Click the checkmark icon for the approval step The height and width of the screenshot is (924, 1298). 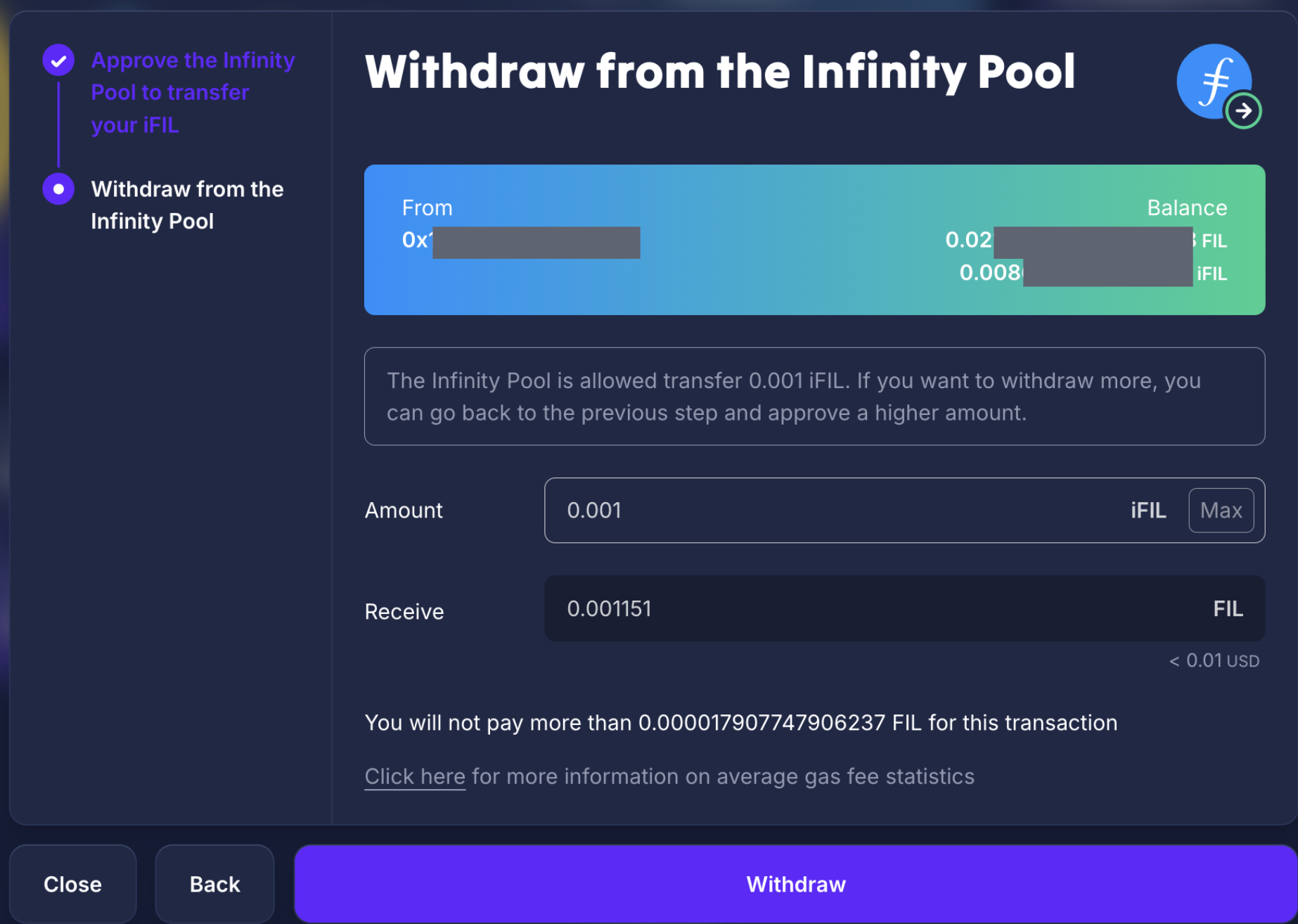tap(58, 60)
